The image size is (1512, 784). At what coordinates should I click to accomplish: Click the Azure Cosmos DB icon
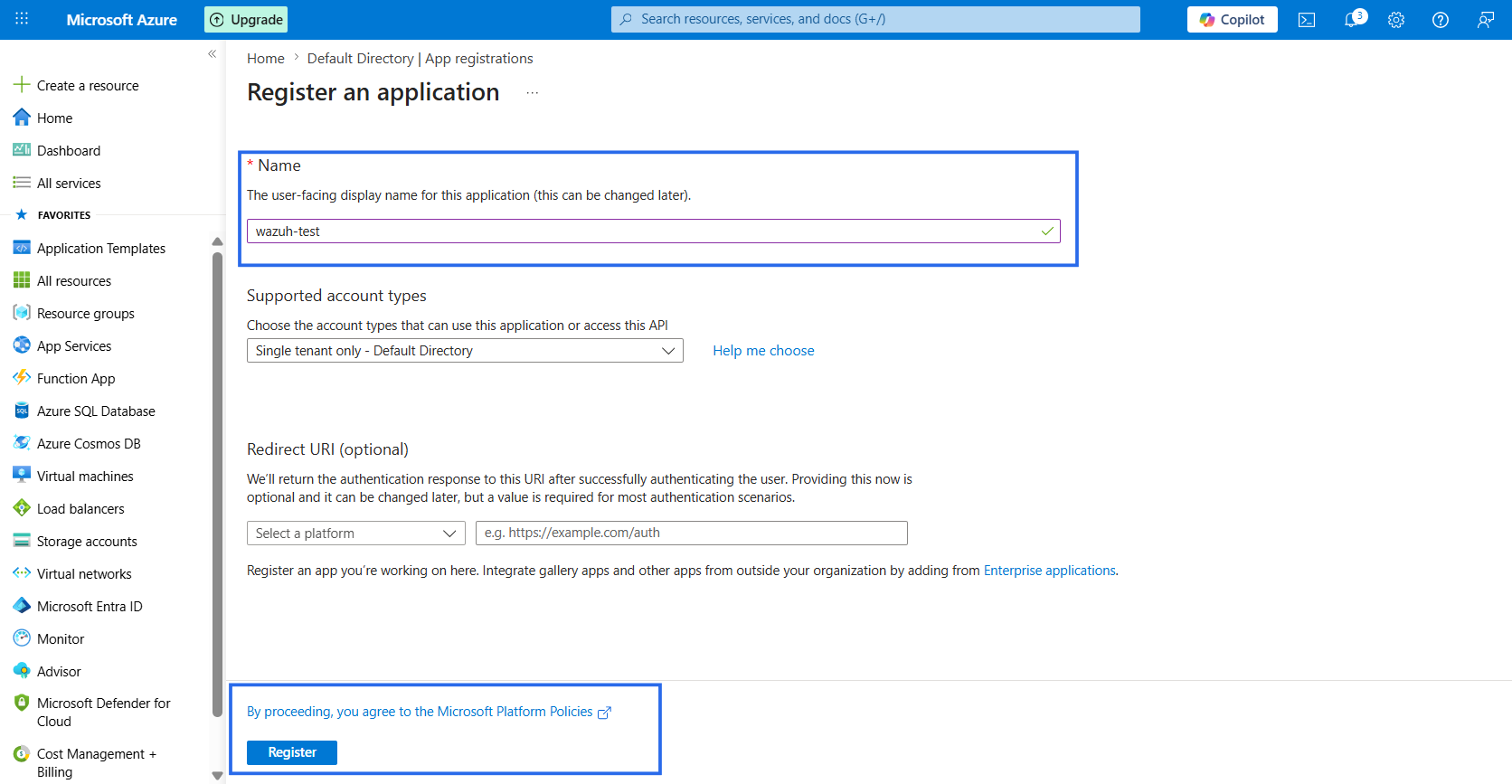tap(22, 443)
